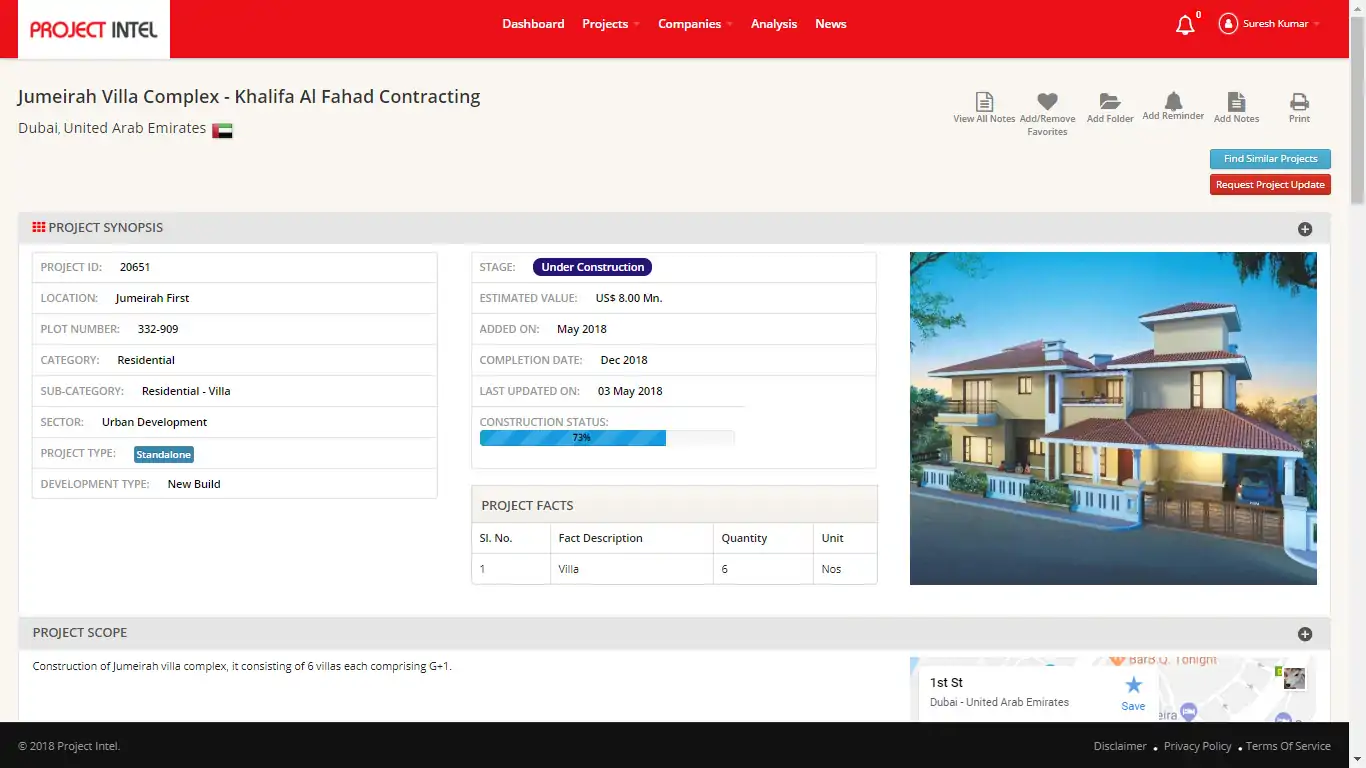Screen dimensions: 1366x768
Task: Set an alert with Add Reminder icon
Action: [1173, 100]
